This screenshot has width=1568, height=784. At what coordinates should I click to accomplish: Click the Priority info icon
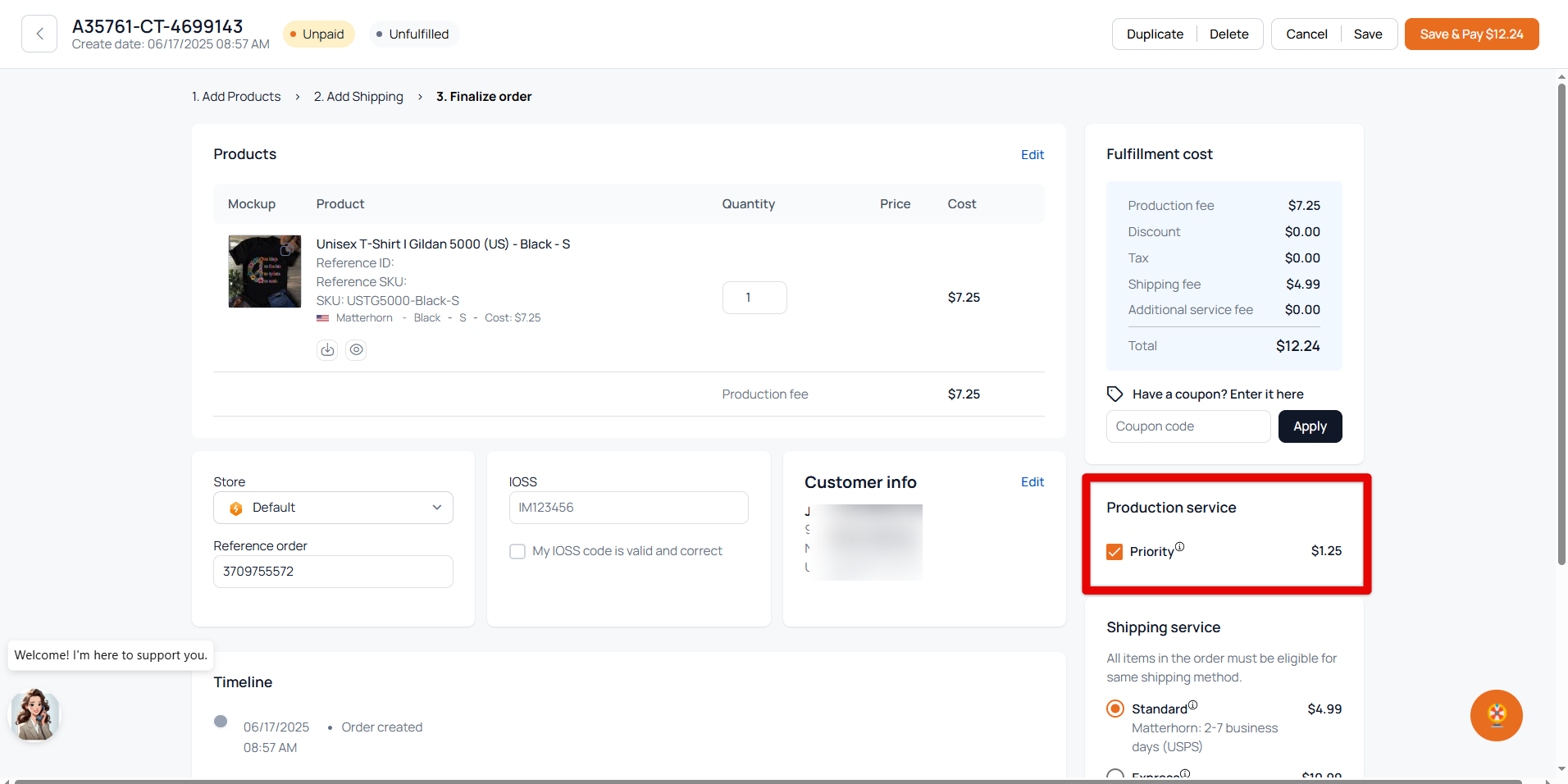click(1179, 547)
